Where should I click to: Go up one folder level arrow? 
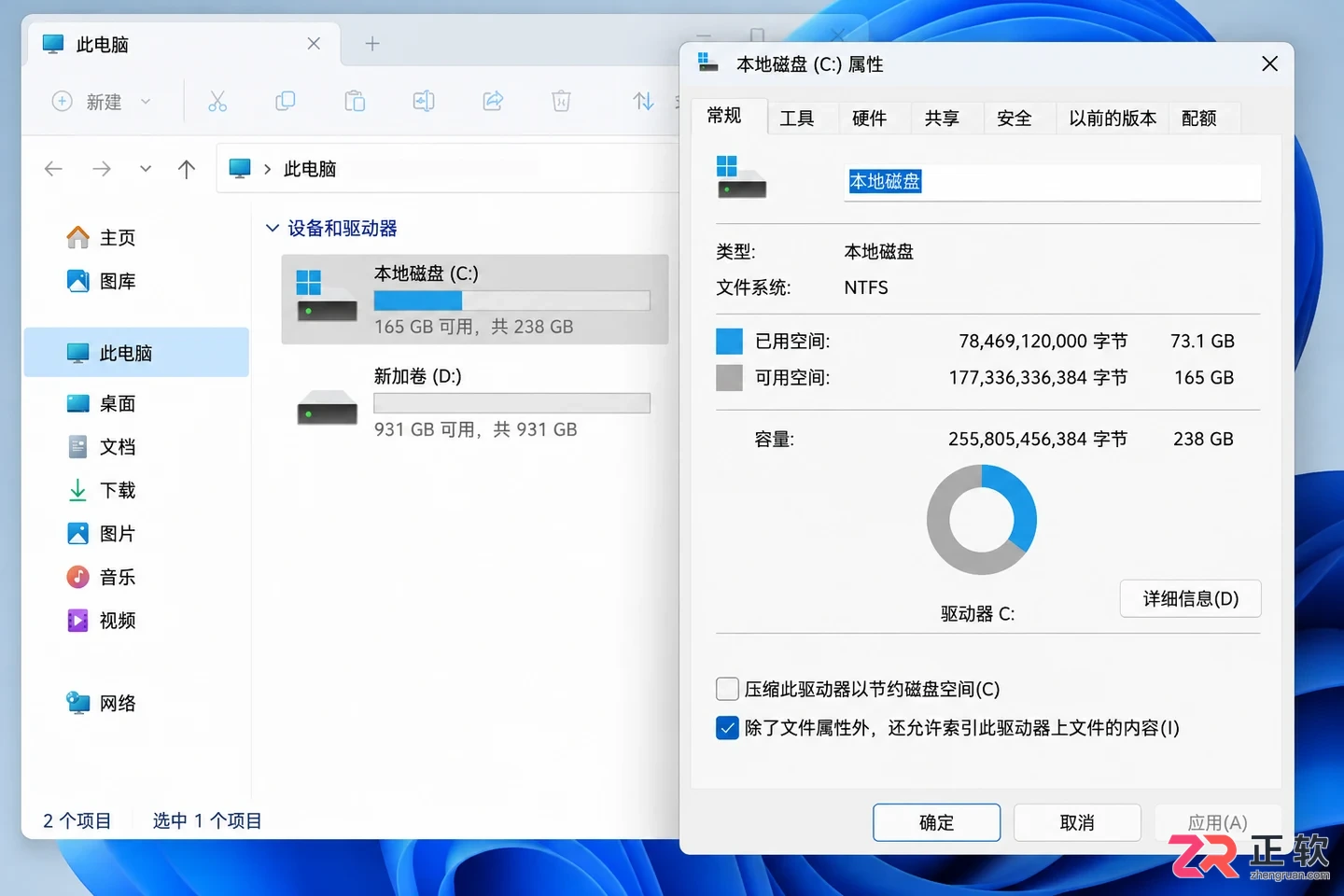pyautogui.click(x=187, y=169)
